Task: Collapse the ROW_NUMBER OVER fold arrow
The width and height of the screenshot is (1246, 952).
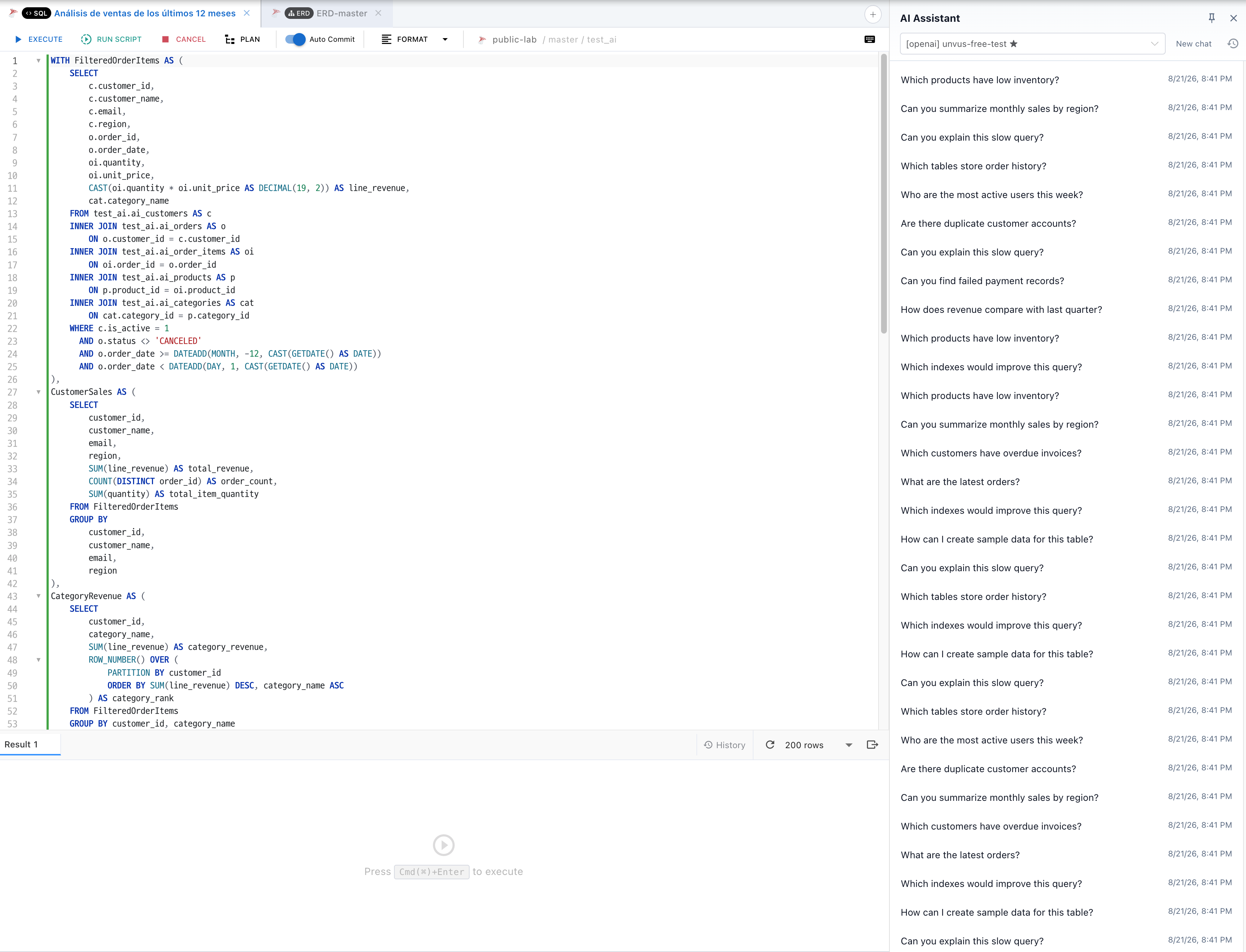Action: click(x=39, y=659)
